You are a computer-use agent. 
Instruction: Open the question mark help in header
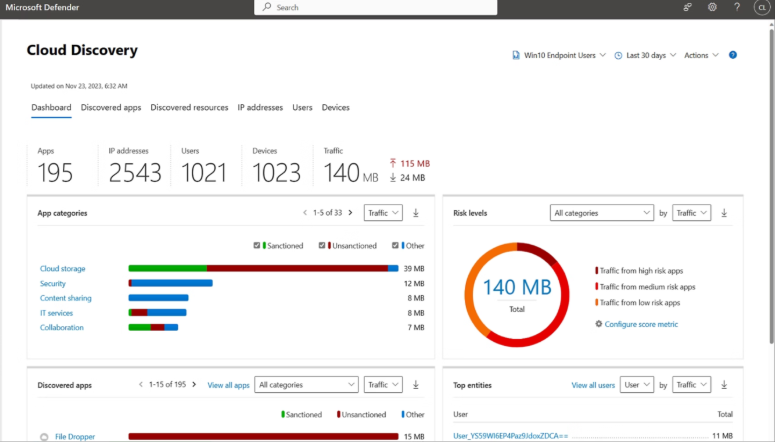(737, 7)
